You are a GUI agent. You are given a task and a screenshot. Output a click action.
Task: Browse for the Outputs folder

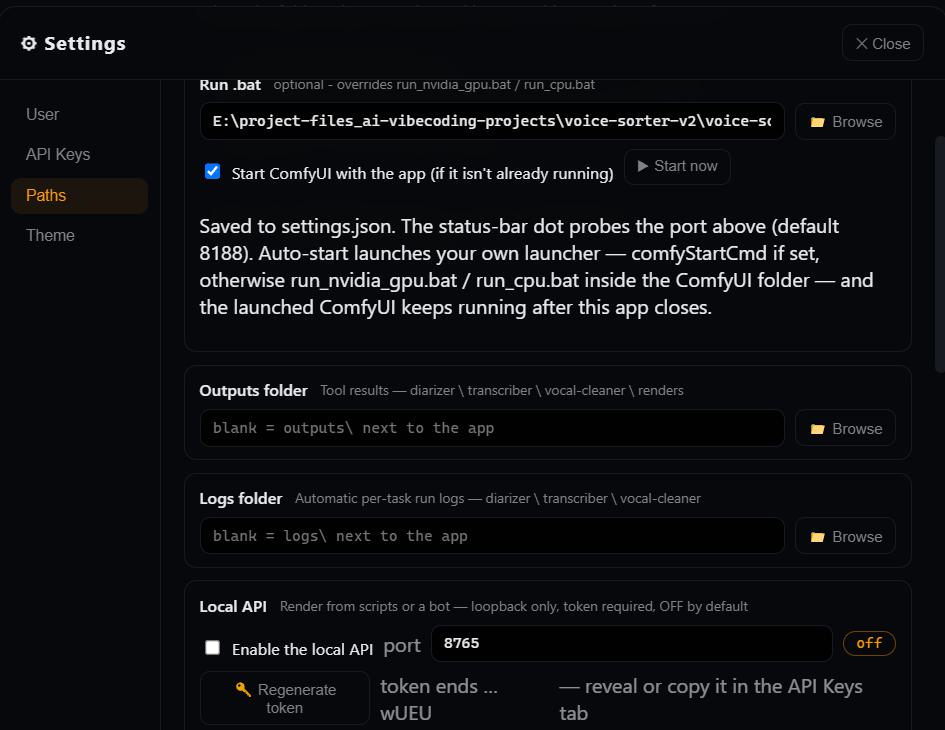click(x=845, y=429)
